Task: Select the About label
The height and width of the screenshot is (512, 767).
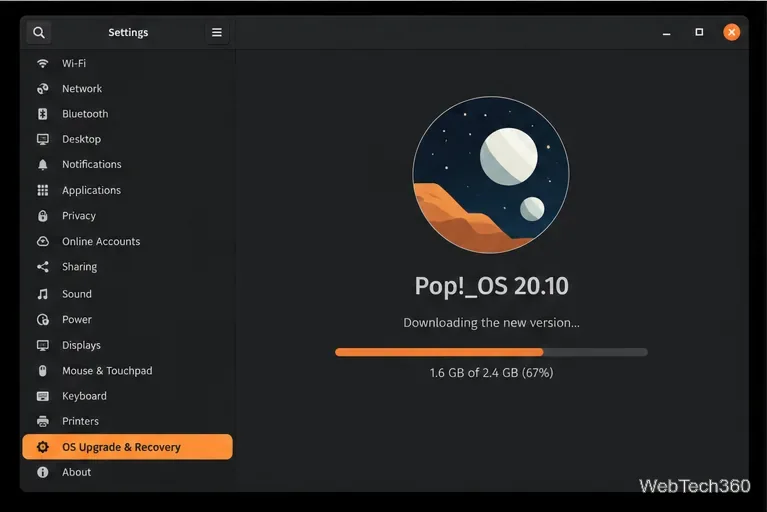Action: click(76, 472)
